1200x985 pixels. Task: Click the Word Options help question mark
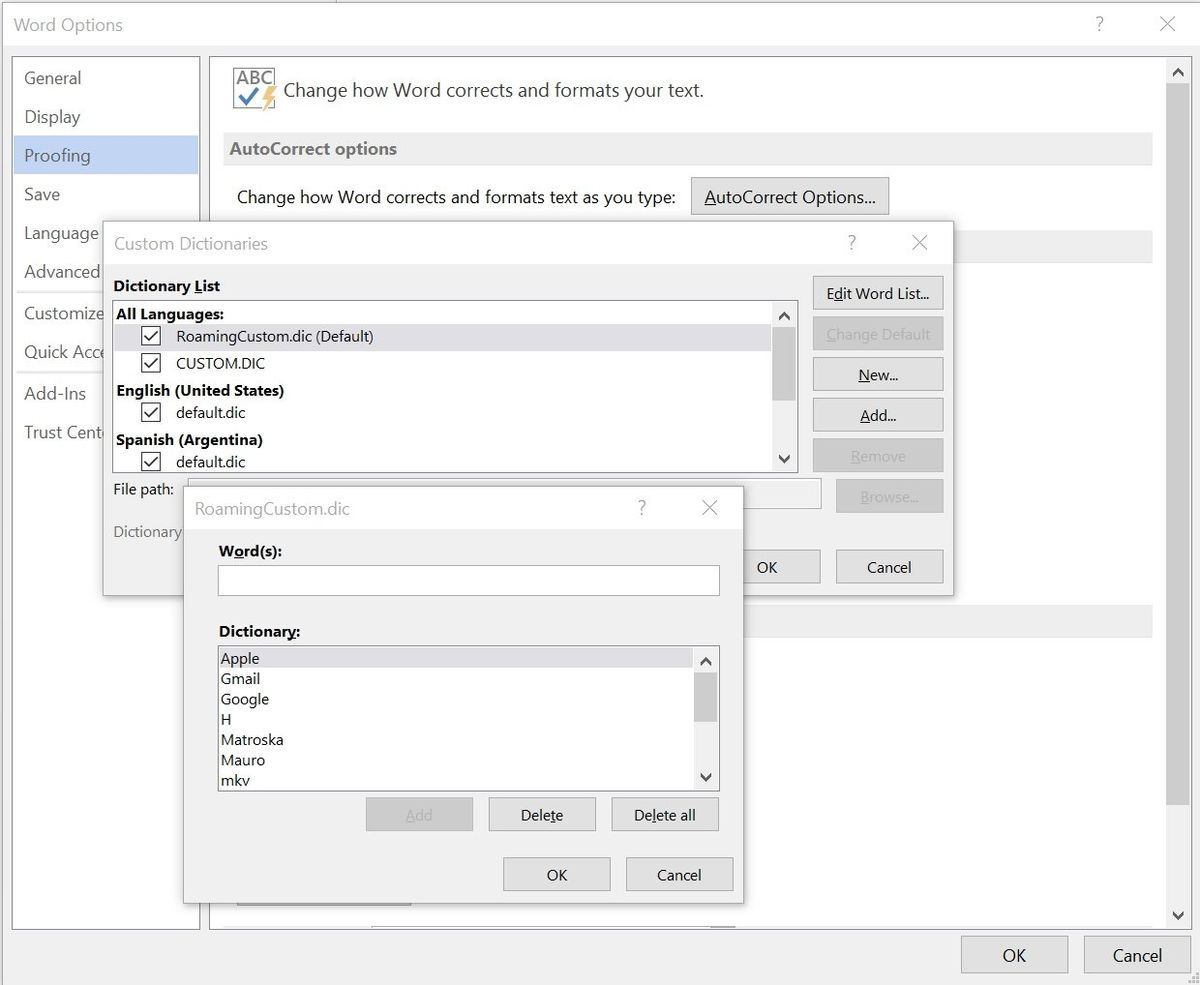pyautogui.click(x=1099, y=24)
